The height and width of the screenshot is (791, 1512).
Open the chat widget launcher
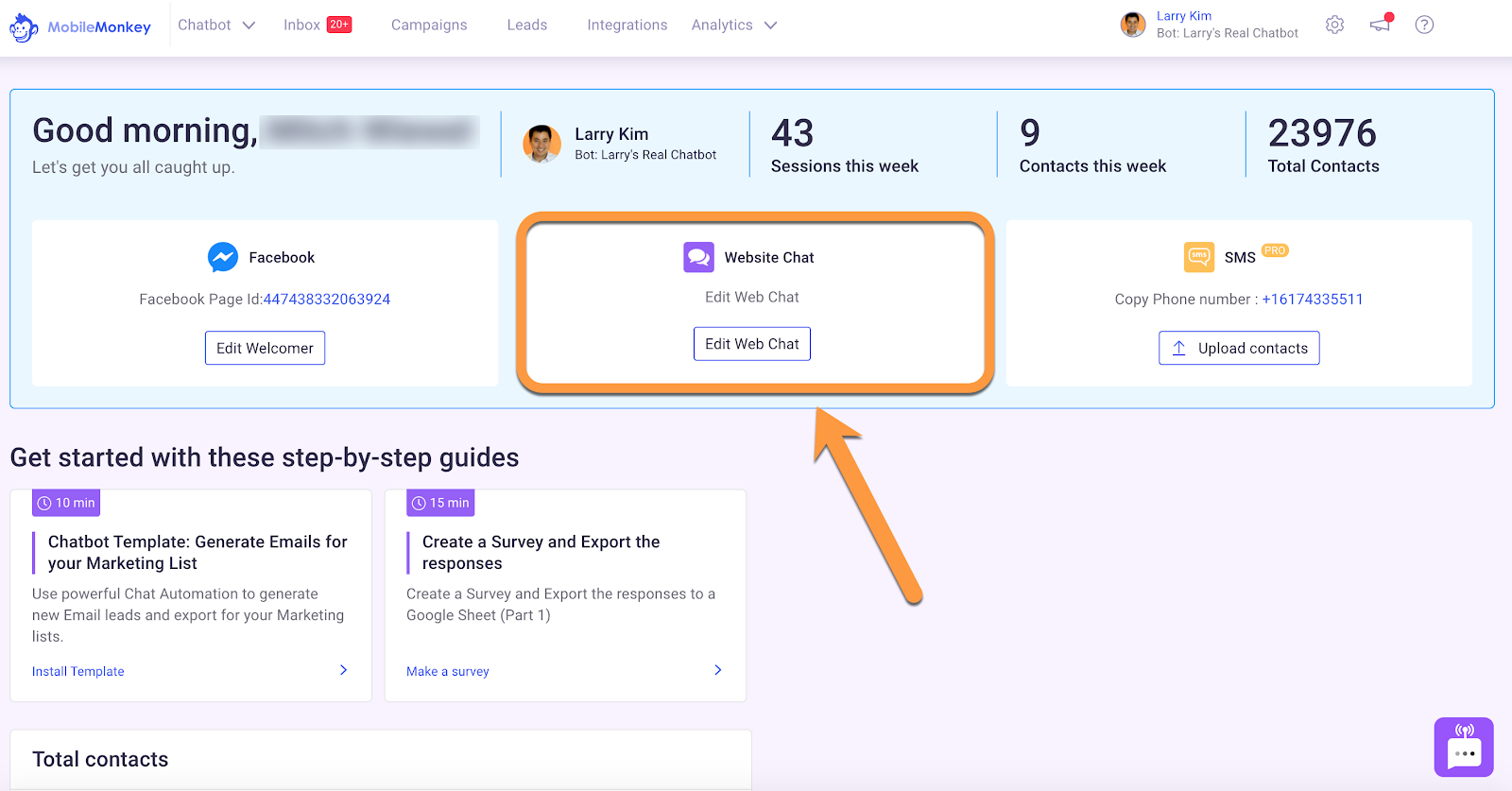coord(1464,747)
